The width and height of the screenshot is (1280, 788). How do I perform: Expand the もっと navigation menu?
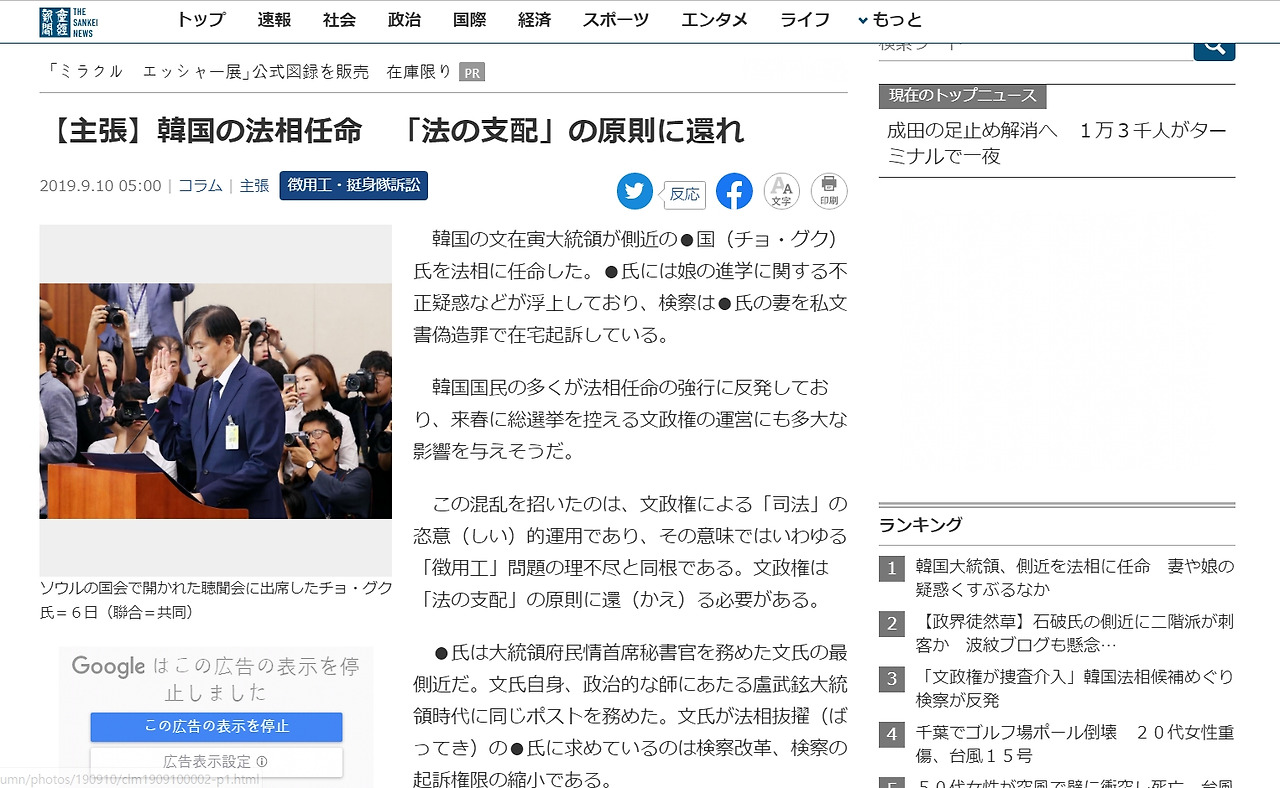[x=890, y=20]
